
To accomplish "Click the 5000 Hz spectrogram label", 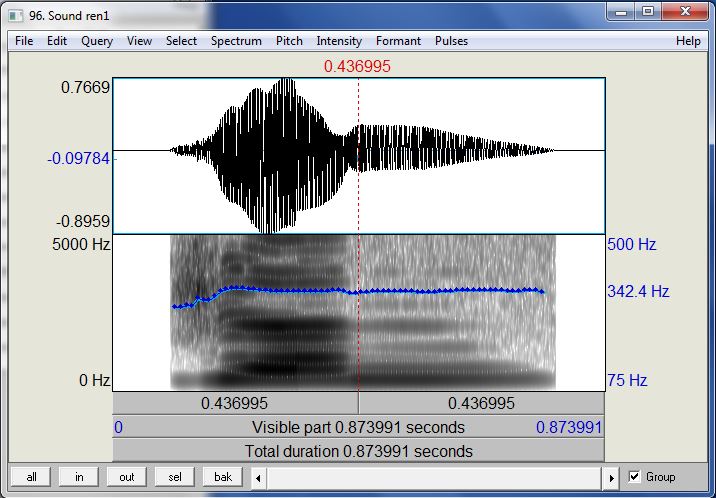I will [x=81, y=245].
